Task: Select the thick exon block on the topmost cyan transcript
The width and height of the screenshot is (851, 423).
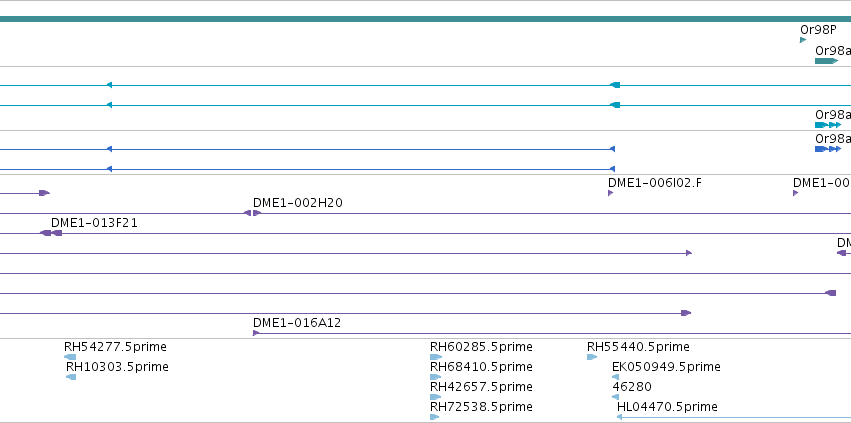Action: [x=615, y=85]
